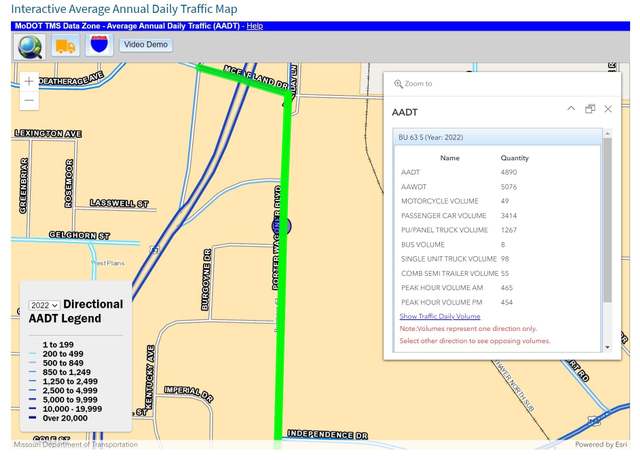Click the Imperial Dr map label
640x460 pixels.
(189, 394)
